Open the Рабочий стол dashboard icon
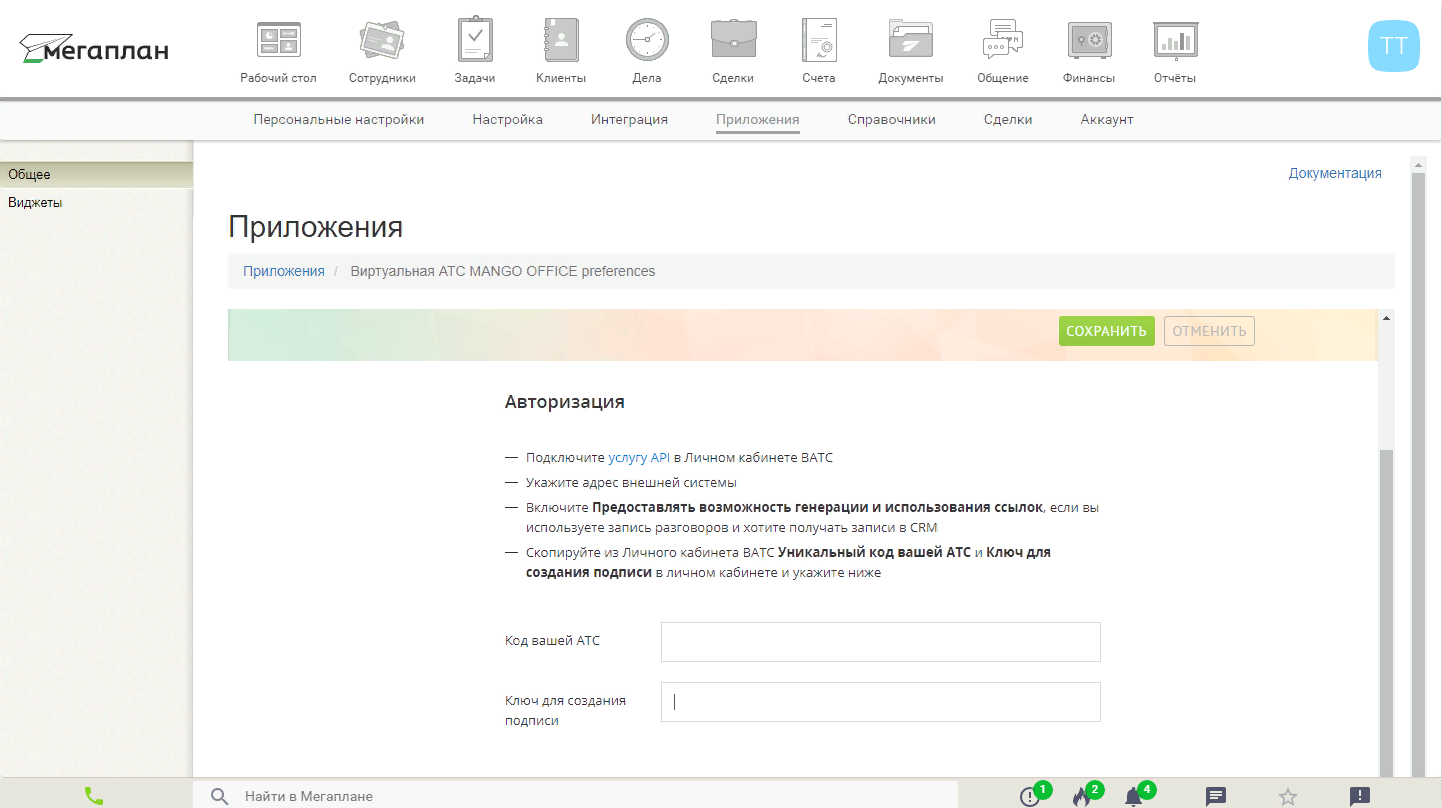 pos(278,40)
